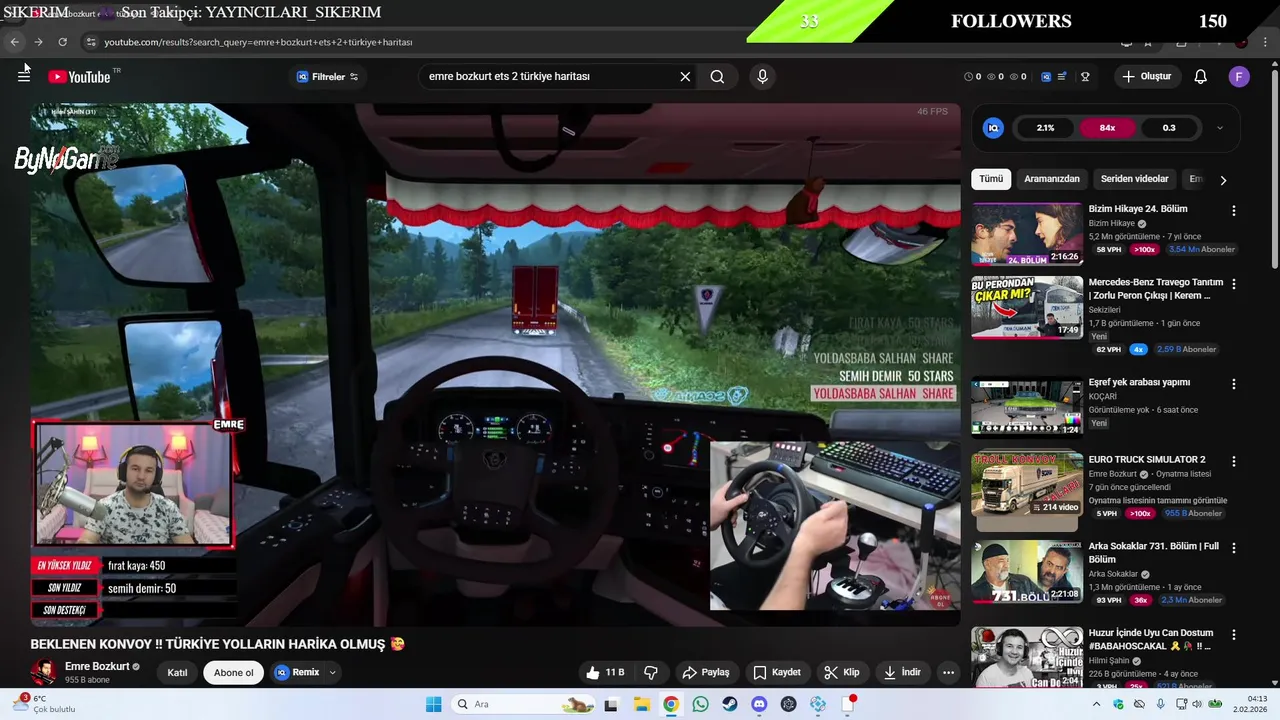The height and width of the screenshot is (720, 1280).
Task: Expand the vidIQ stats panel chevron
Action: [x=1219, y=128]
